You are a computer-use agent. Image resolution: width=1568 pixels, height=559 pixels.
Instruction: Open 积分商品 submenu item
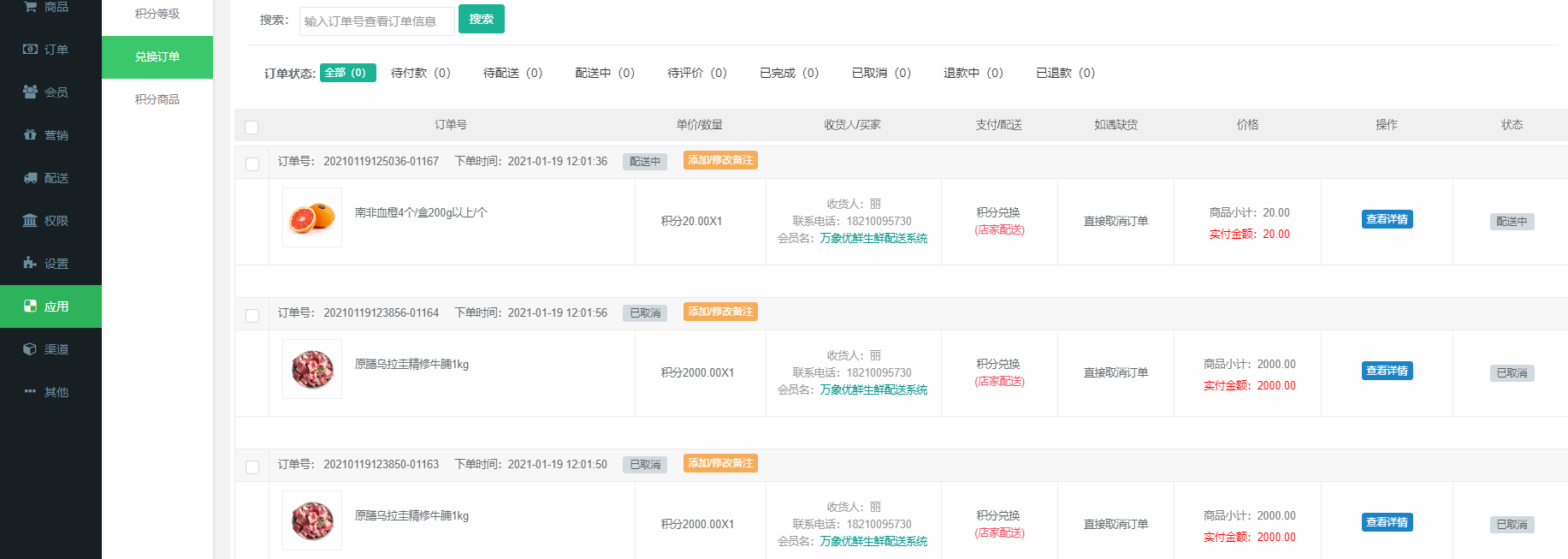click(x=157, y=99)
